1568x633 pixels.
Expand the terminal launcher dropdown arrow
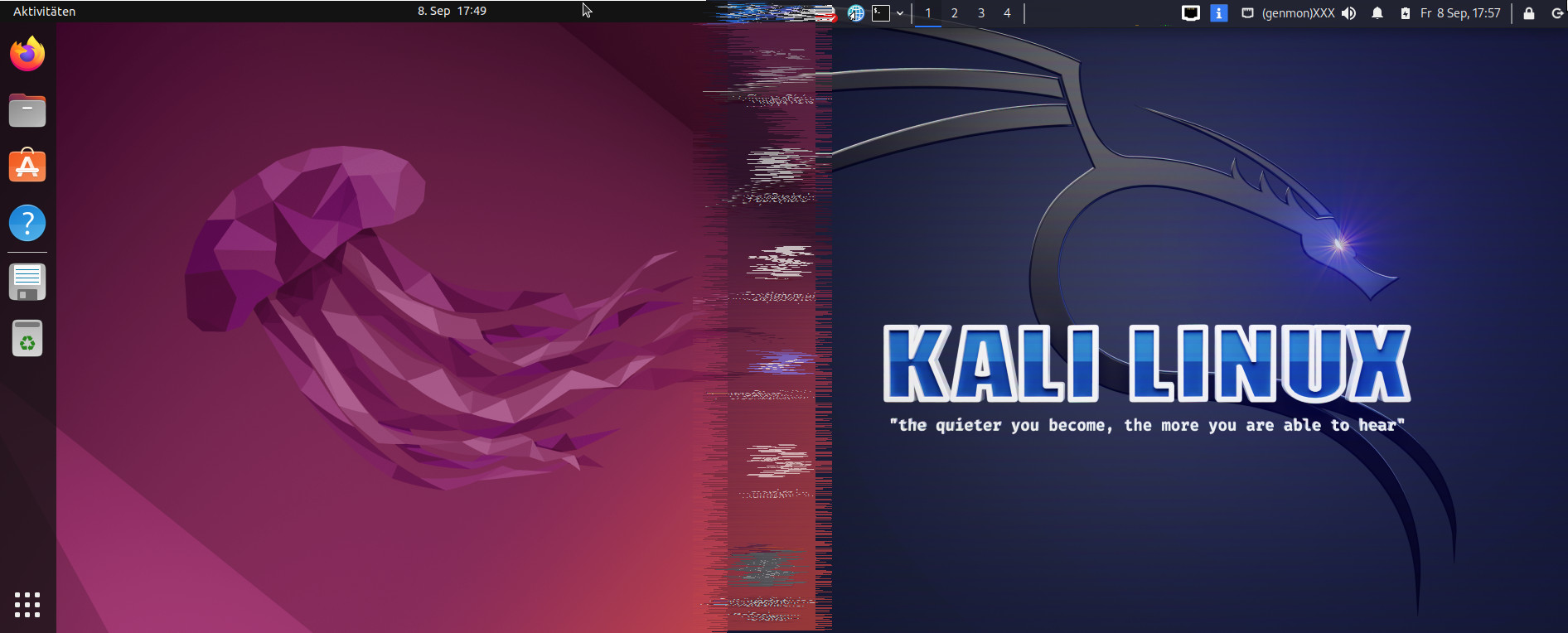(899, 13)
